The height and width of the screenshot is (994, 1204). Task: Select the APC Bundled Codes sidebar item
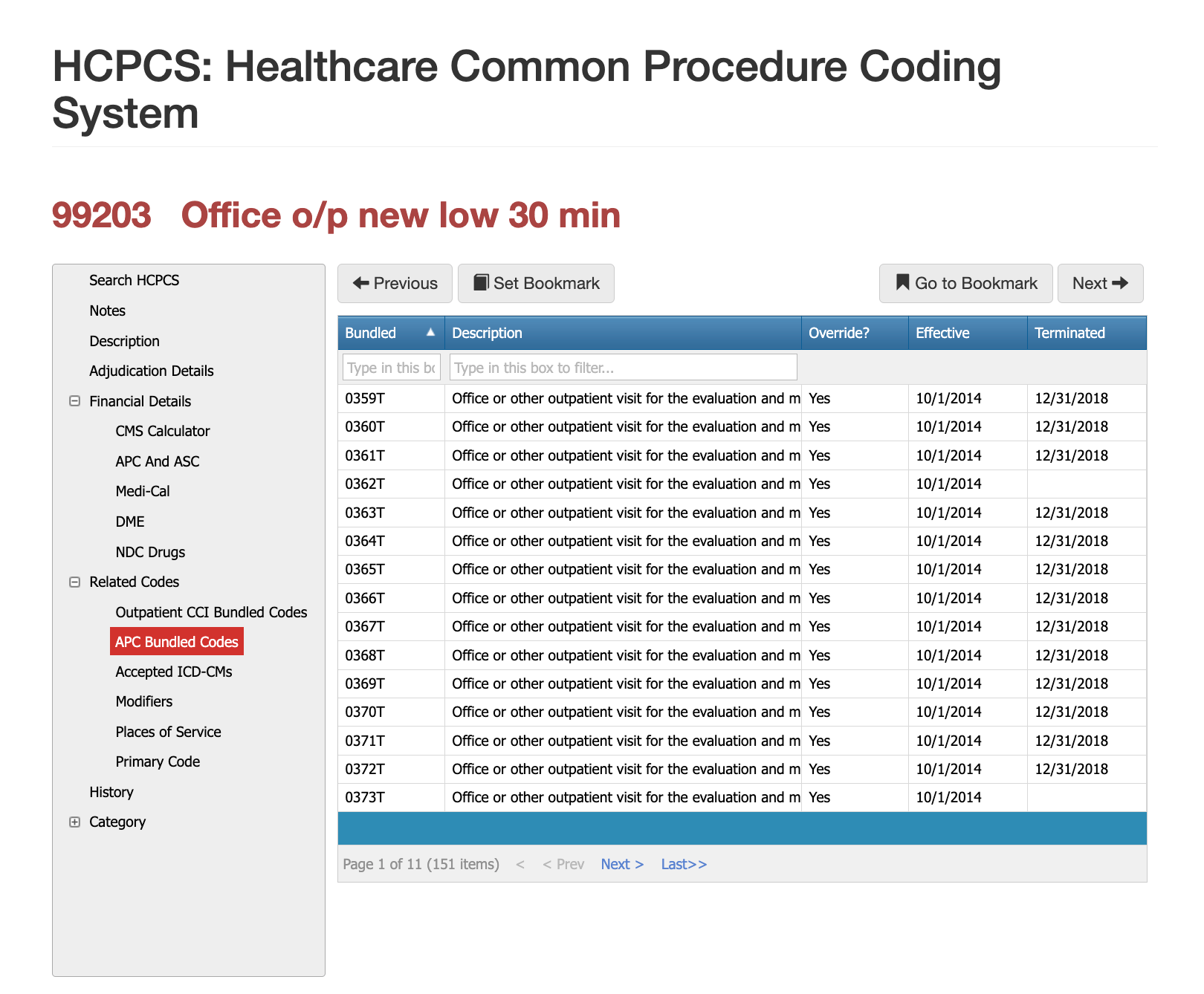tap(176, 641)
